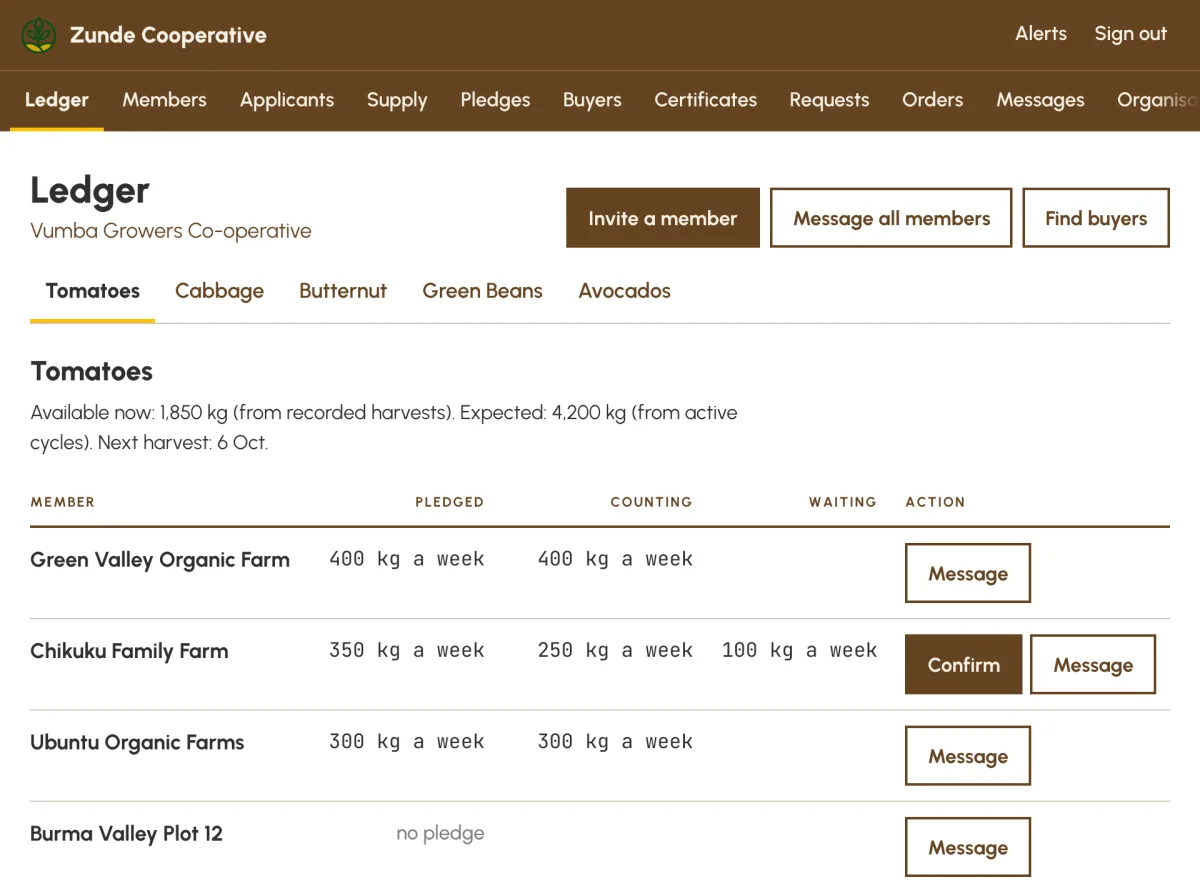Click the Invite a member button
The image size is (1200, 892).
pos(663,218)
